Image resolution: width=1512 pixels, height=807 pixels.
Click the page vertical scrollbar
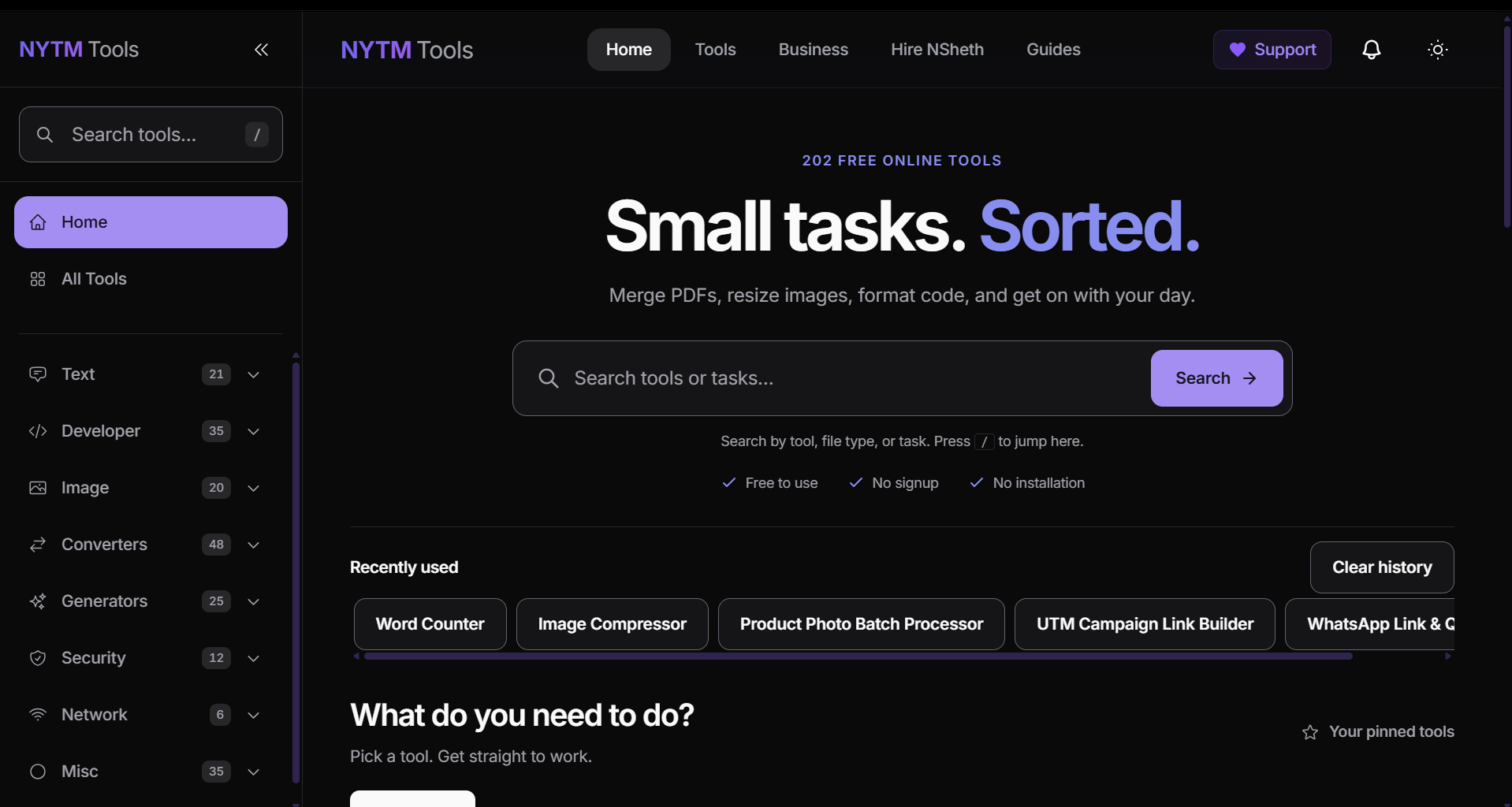1506,126
